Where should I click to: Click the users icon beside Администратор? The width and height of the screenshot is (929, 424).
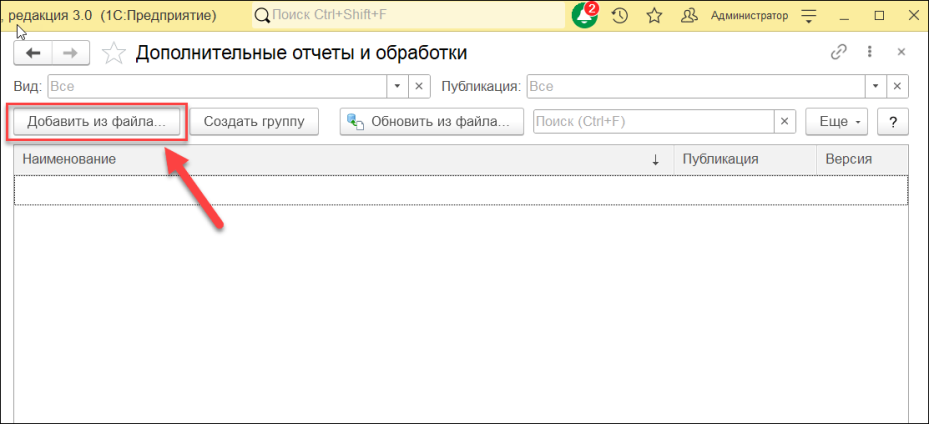point(688,16)
